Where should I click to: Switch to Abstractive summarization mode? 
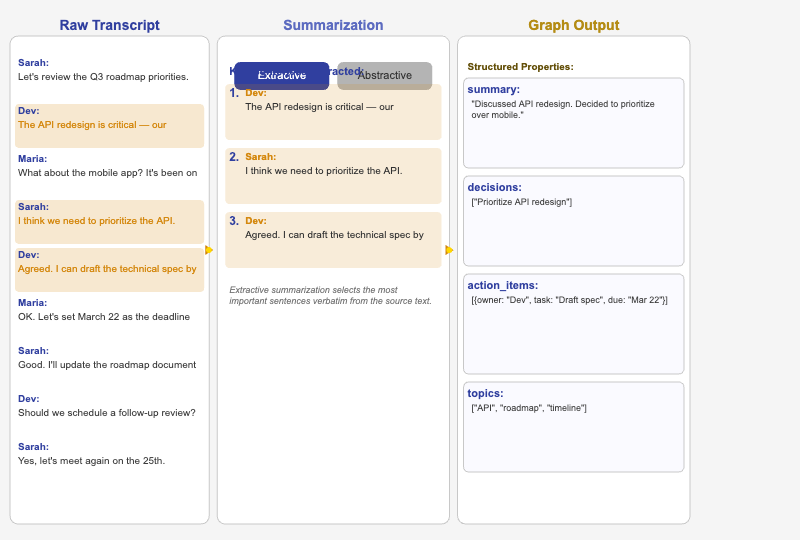[x=385, y=76]
